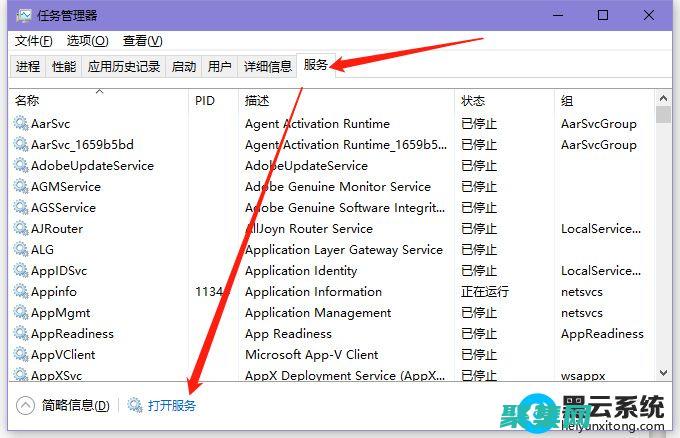The width and height of the screenshot is (680, 438).
Task: Collapse to fewer details (简略信息) chevron
Action: [x=26, y=406]
